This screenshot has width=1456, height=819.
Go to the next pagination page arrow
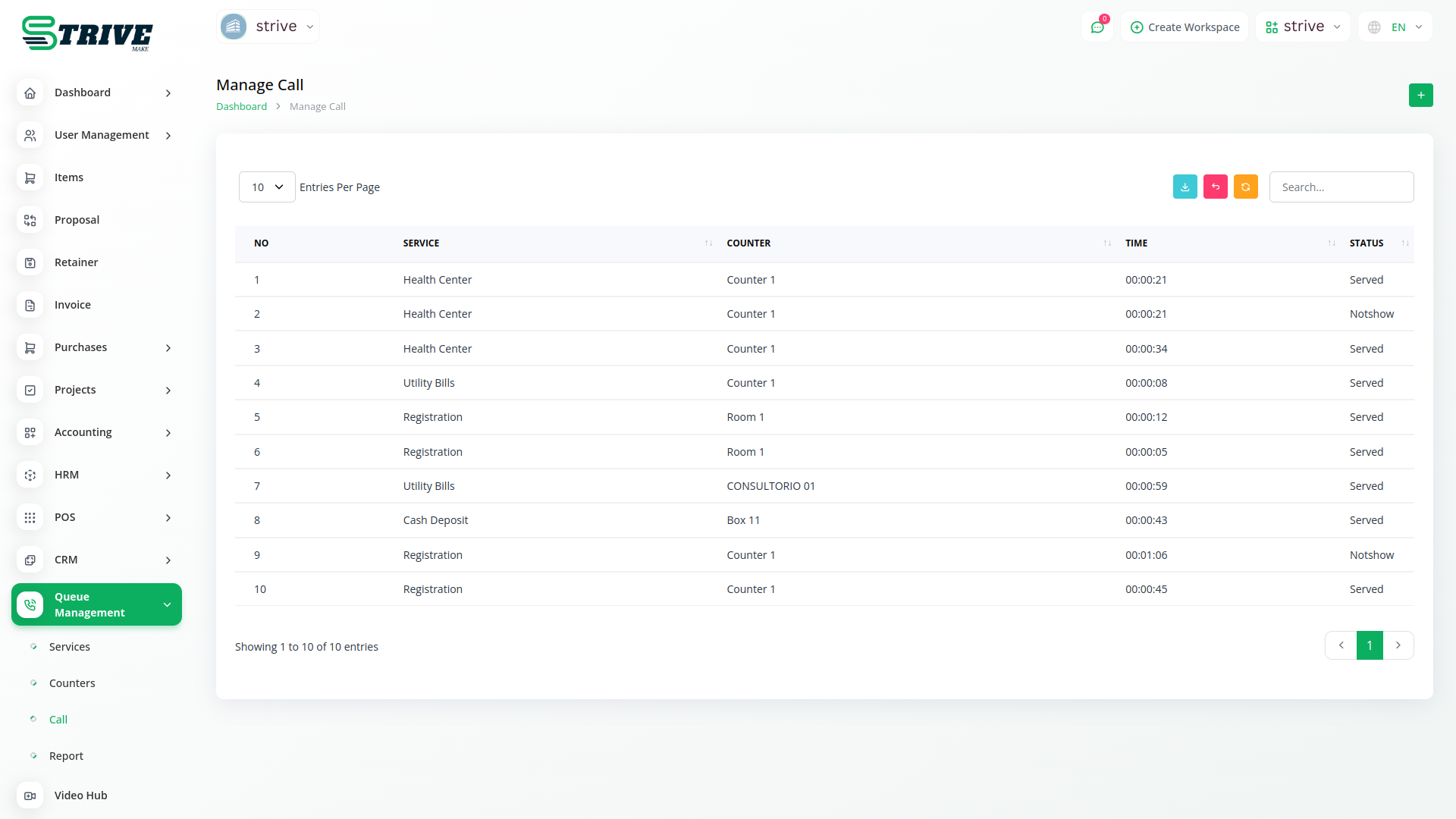pos(1398,645)
